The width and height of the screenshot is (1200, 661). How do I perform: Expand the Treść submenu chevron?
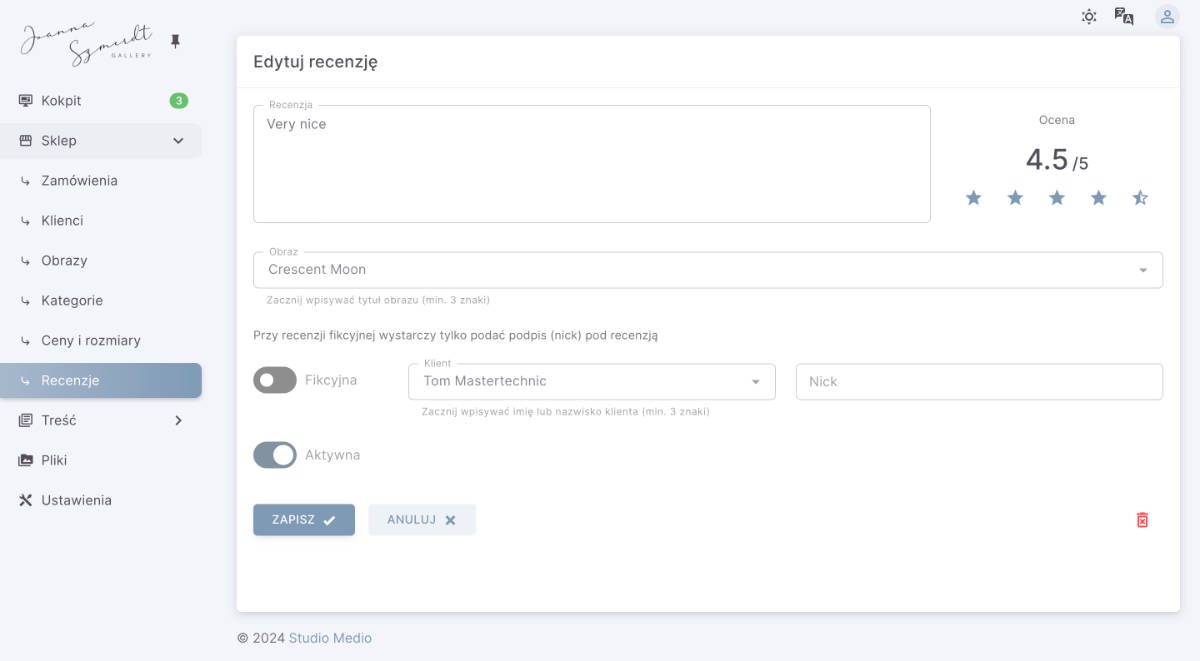tap(179, 421)
